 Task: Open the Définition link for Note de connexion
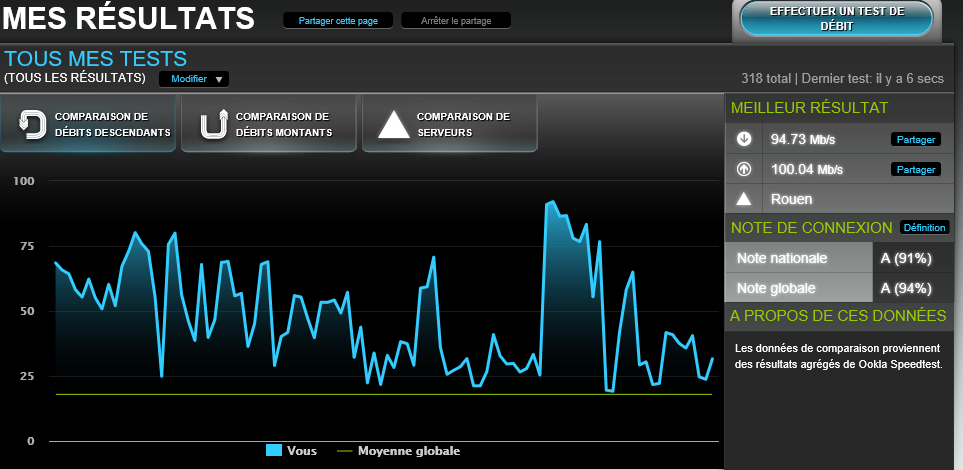(924, 227)
